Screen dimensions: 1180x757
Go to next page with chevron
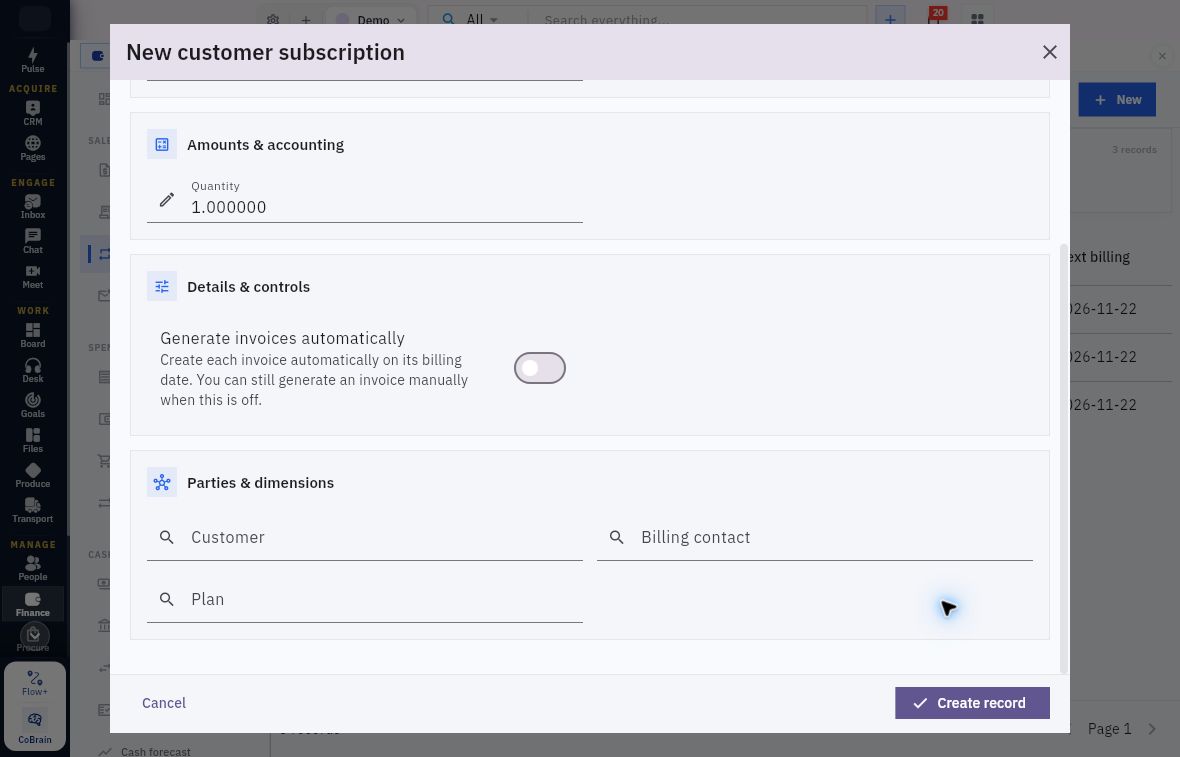pos(1151,728)
